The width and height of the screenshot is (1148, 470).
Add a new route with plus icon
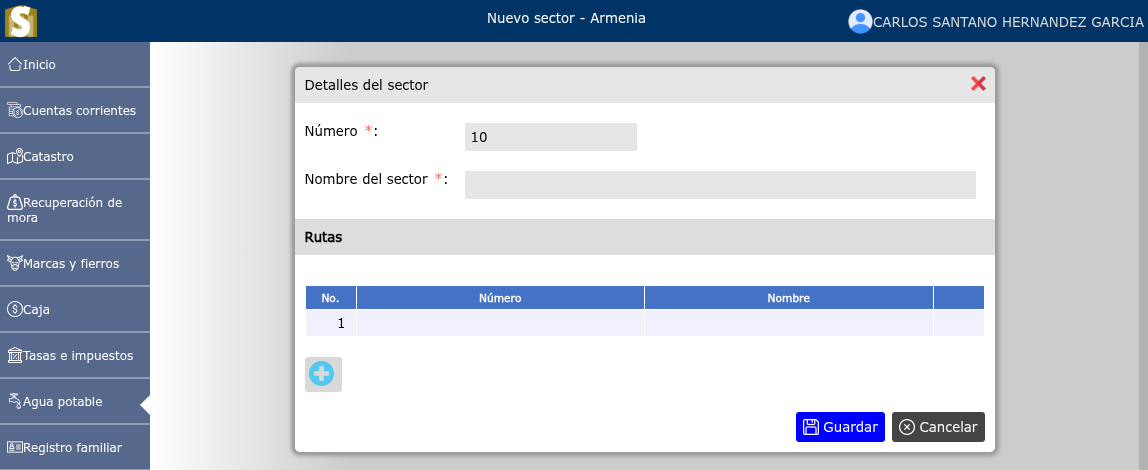[323, 374]
